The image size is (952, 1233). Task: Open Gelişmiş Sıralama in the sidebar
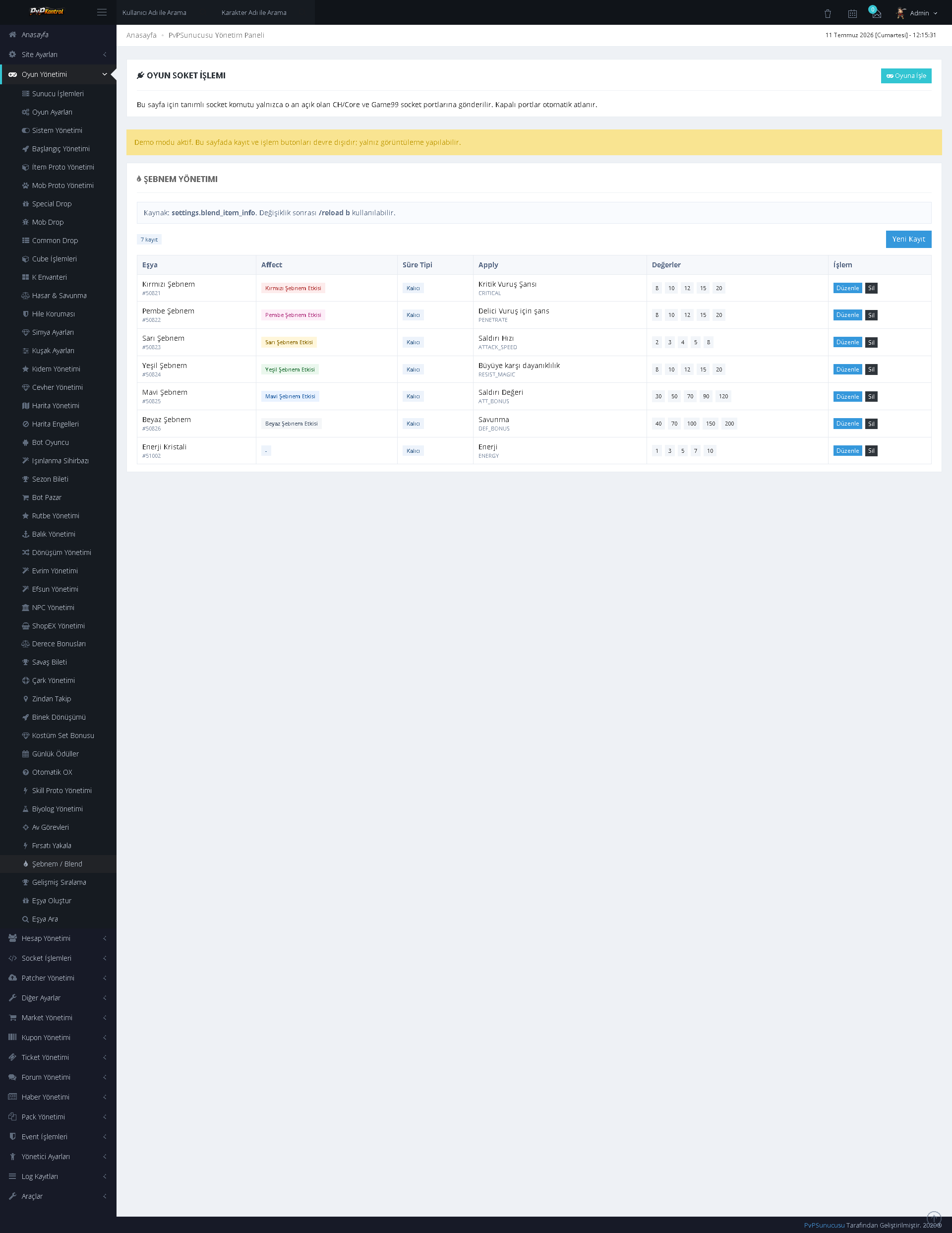(58, 882)
